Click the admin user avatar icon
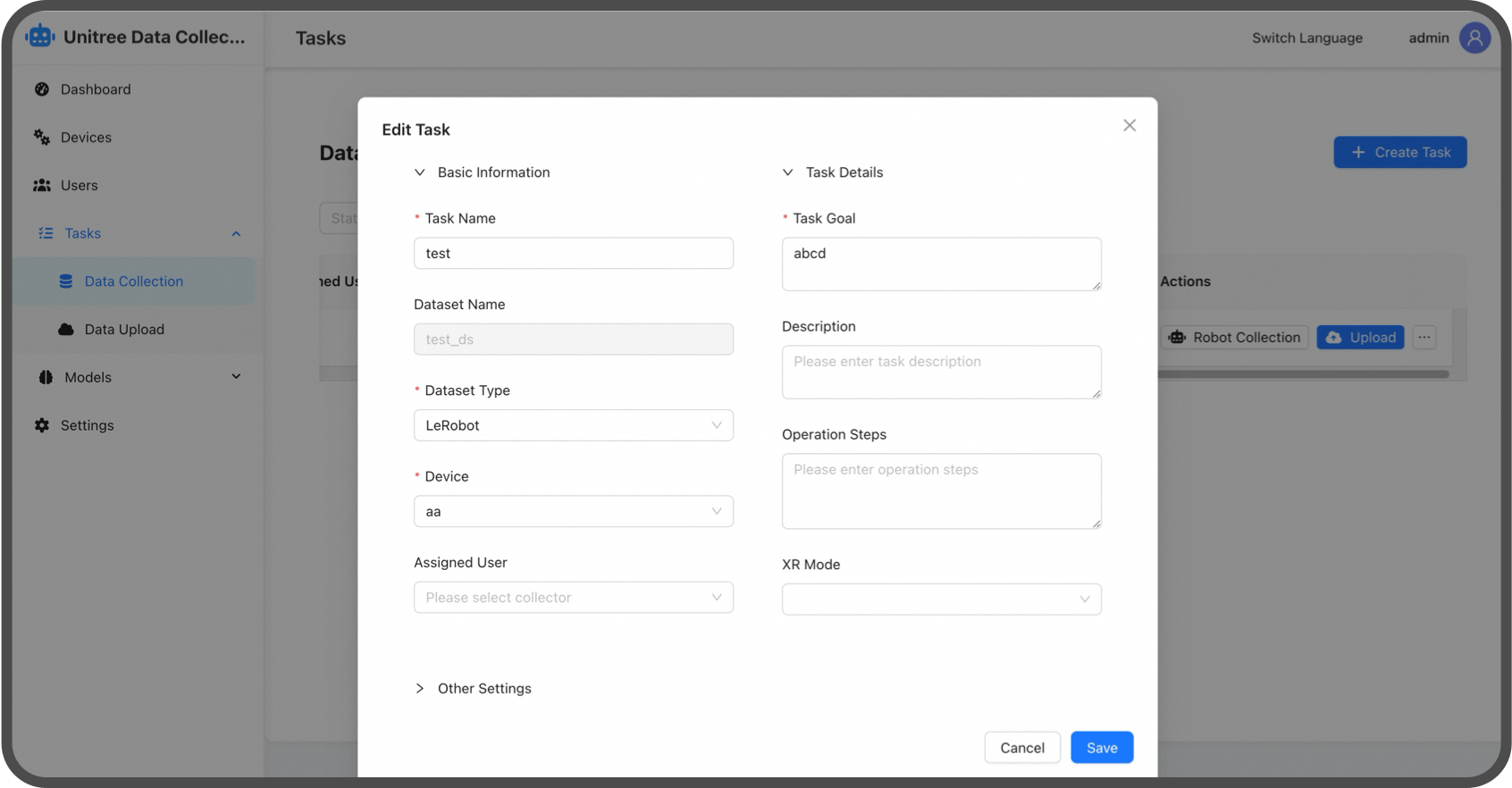Screen dimensions: 1512x788 click(1474, 38)
